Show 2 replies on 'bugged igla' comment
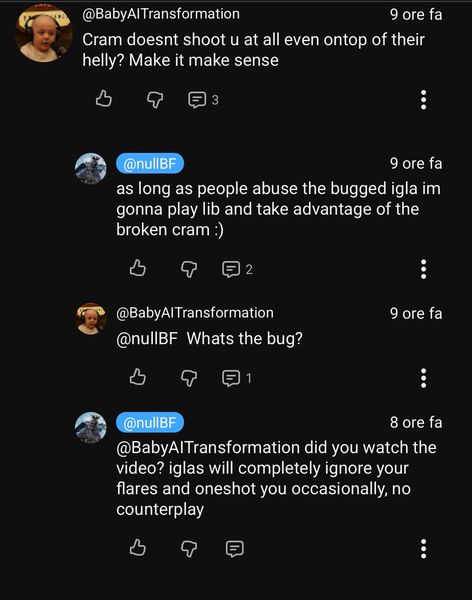Screen dimensions: 472x600 click(237, 269)
